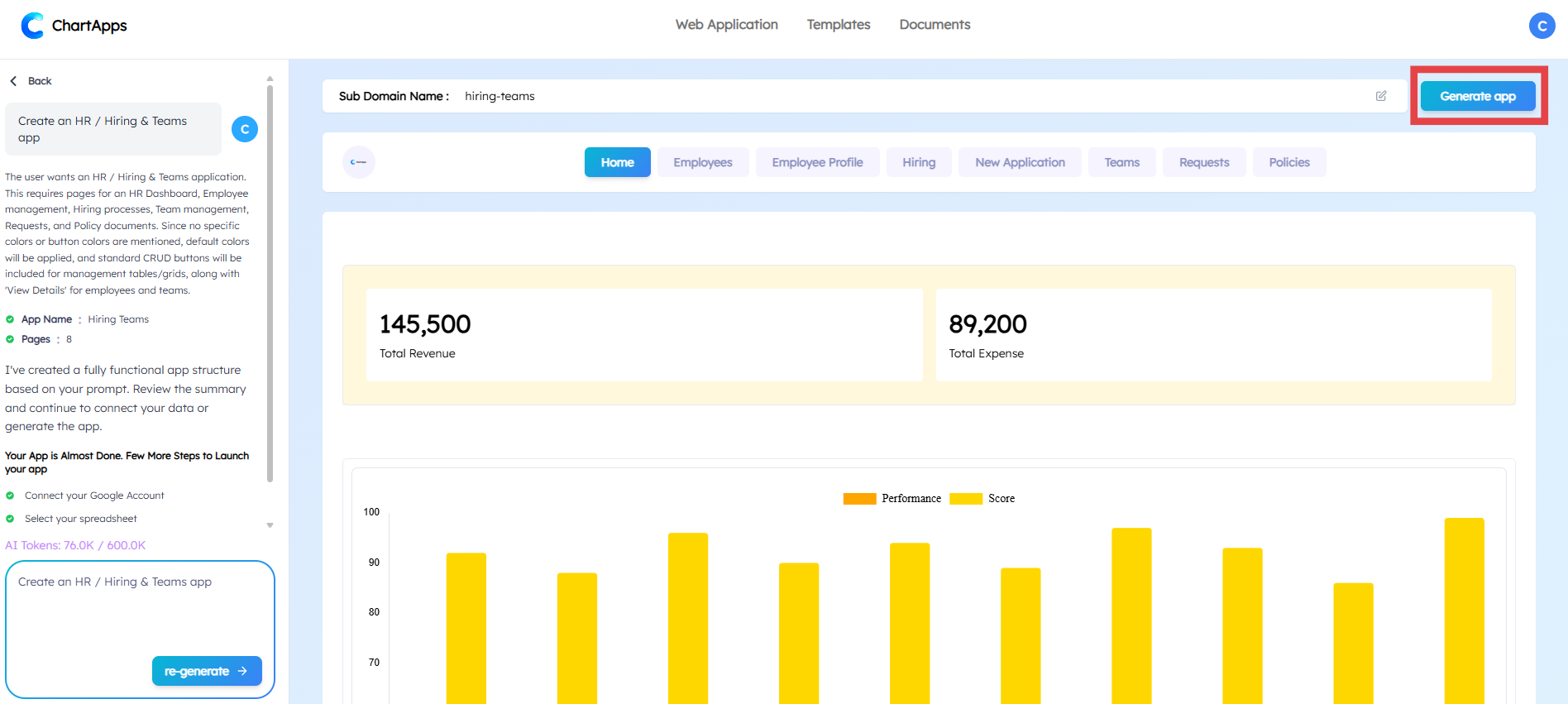Select the Teams tab

tap(1122, 162)
